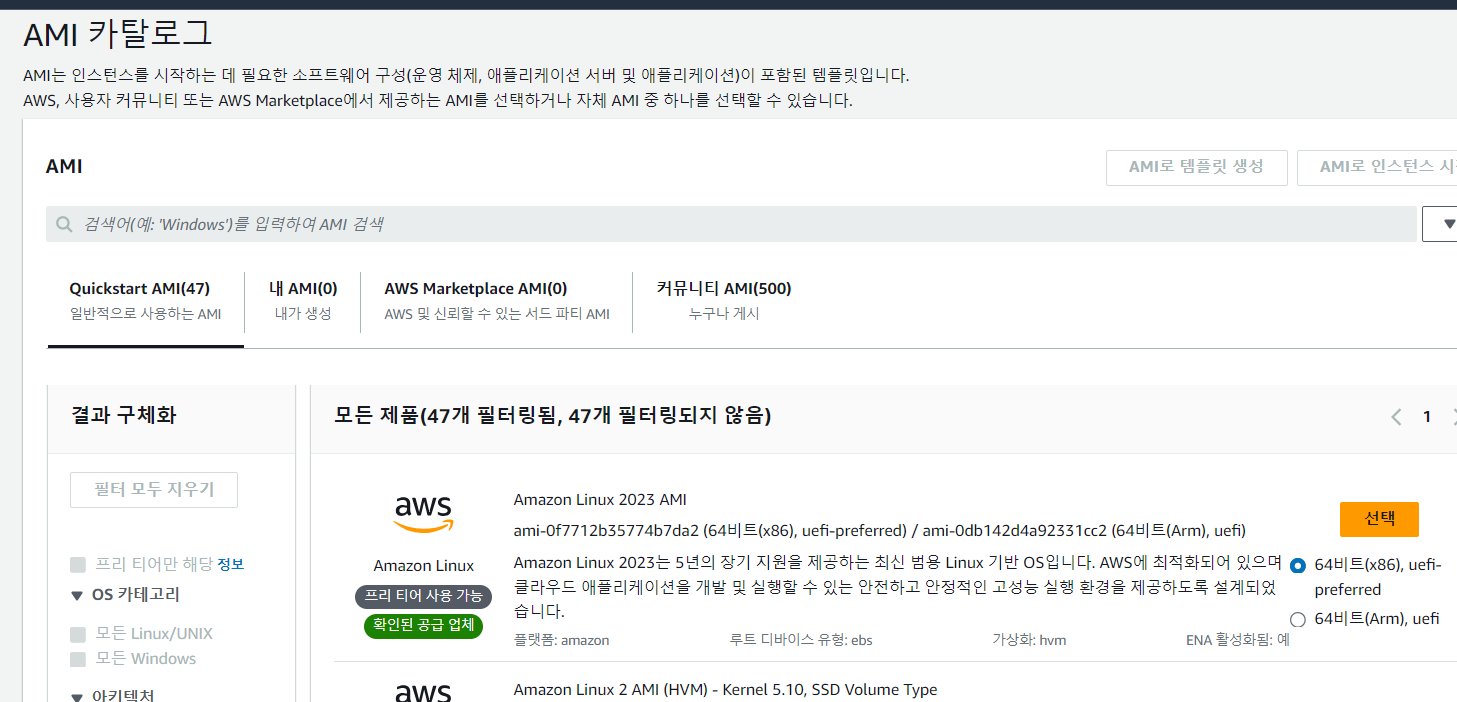This screenshot has width=1457, height=702.
Task: Open dropdown next to the search bar
Action: pyautogui.click(x=1440, y=224)
